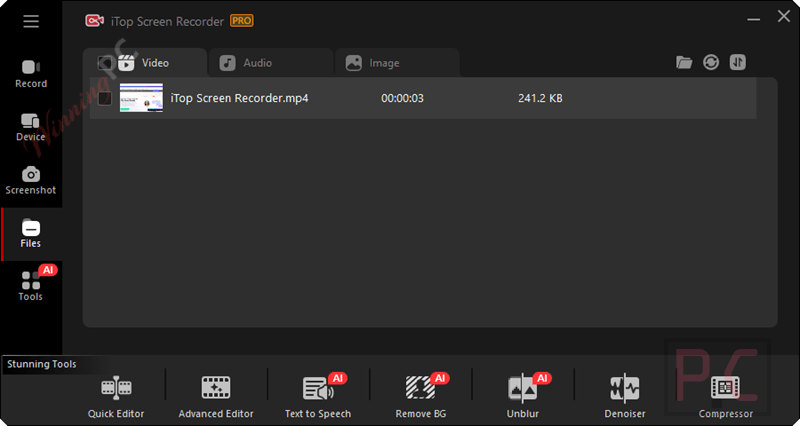This screenshot has height=426, width=800.
Task: Click the PRO badge in title bar
Action: 241,21
